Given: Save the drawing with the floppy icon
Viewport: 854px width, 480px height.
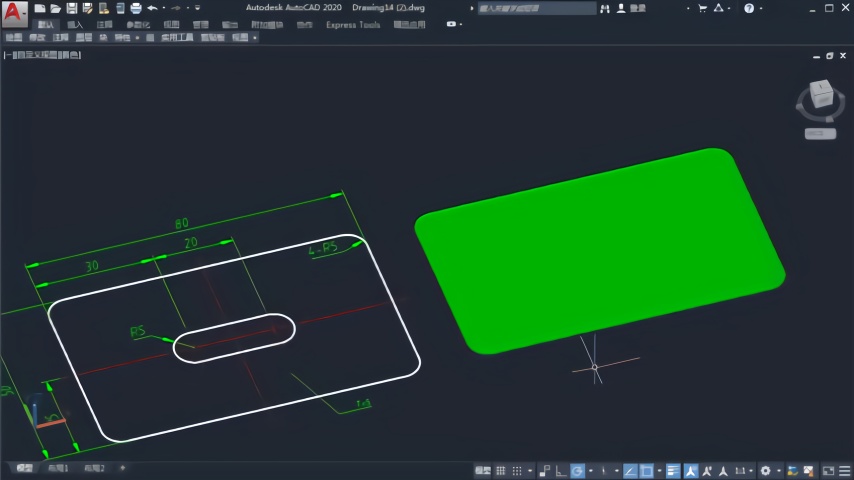Looking at the screenshot, I should click(71, 8).
